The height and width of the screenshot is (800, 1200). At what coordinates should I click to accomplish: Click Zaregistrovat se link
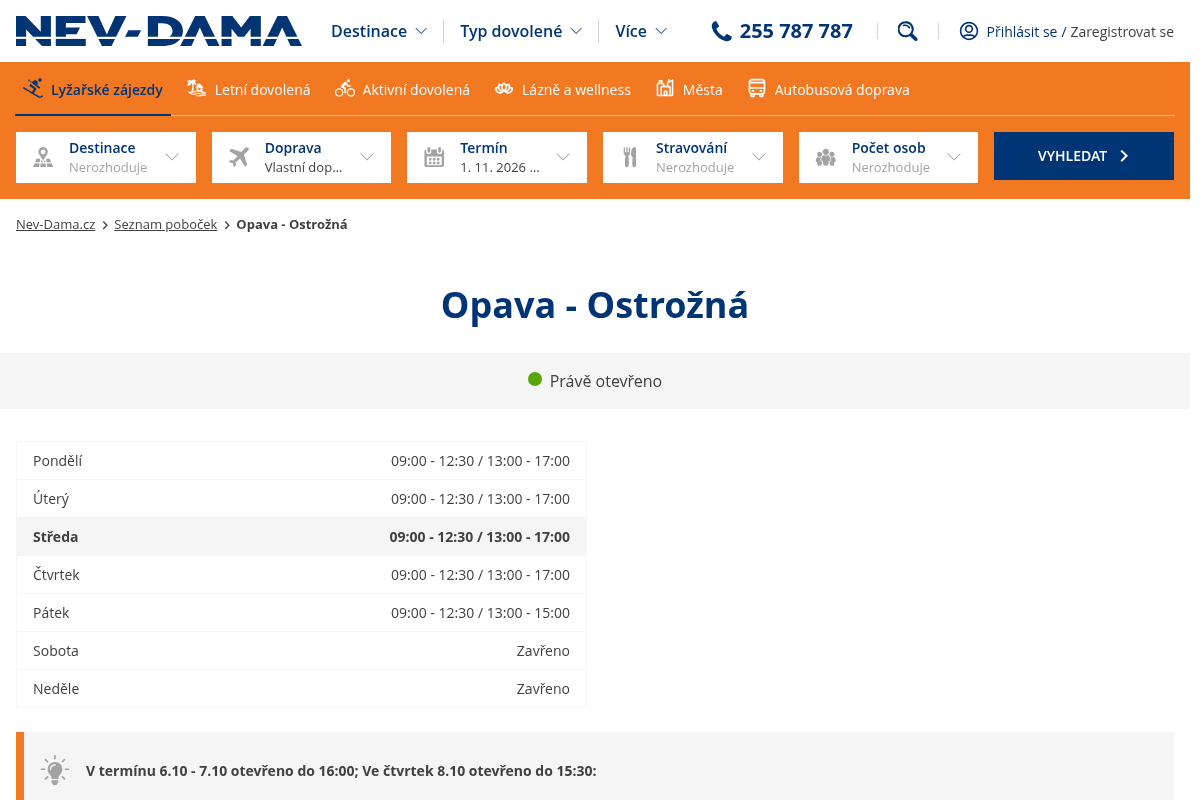(1122, 32)
